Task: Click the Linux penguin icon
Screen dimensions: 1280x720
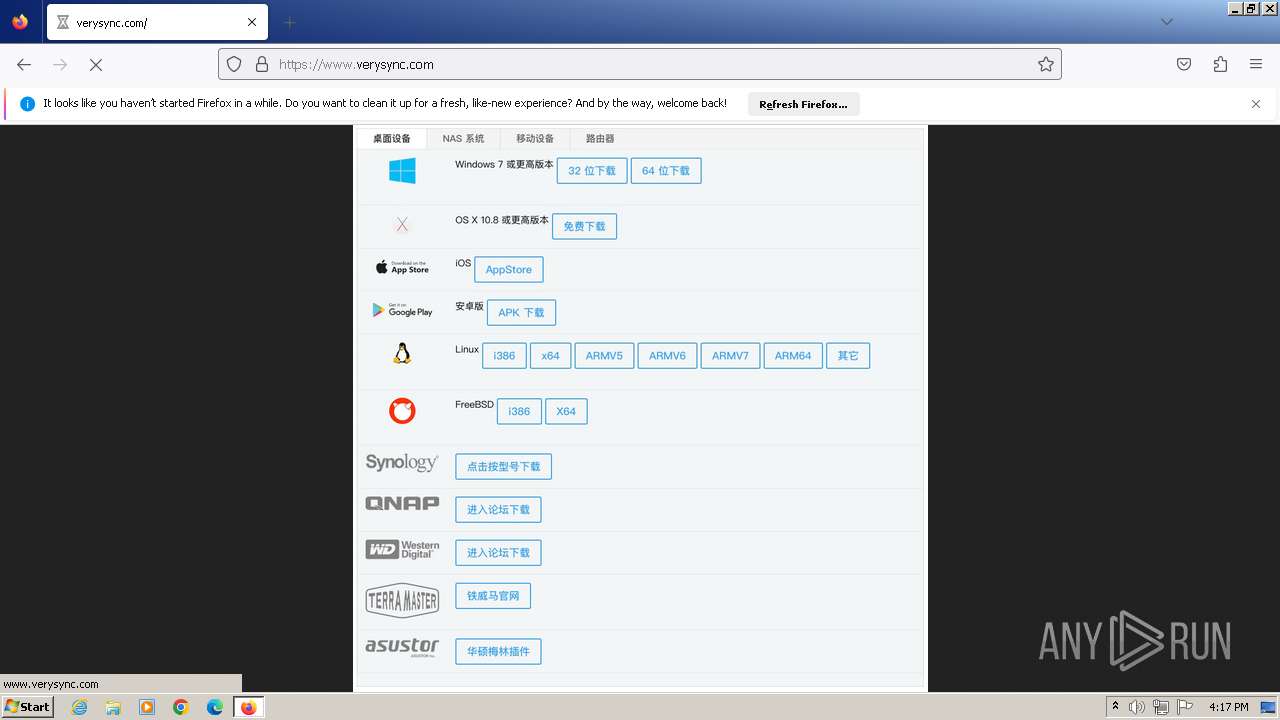Action: [x=402, y=353]
